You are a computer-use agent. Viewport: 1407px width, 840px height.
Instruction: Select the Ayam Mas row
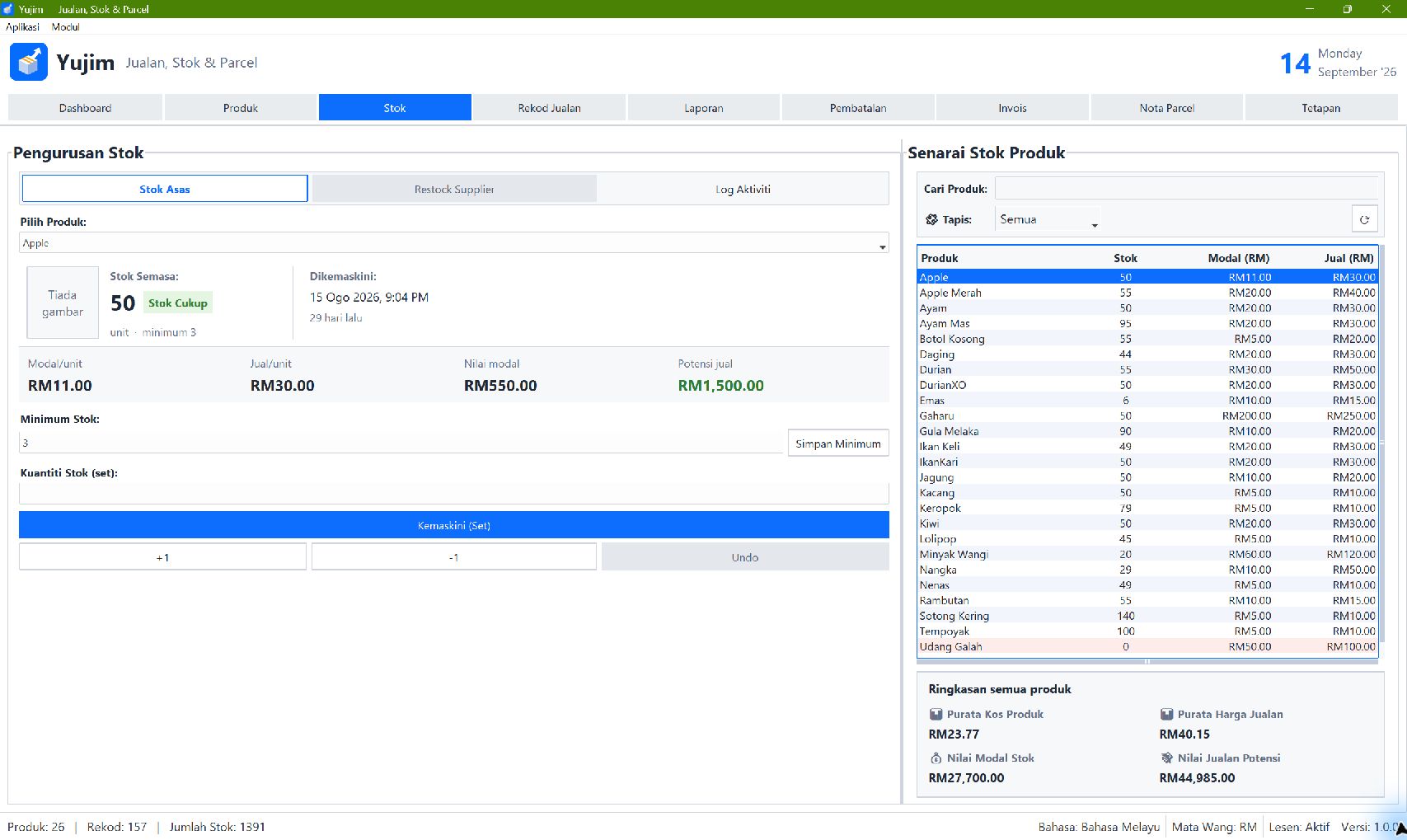pyautogui.click(x=1147, y=323)
